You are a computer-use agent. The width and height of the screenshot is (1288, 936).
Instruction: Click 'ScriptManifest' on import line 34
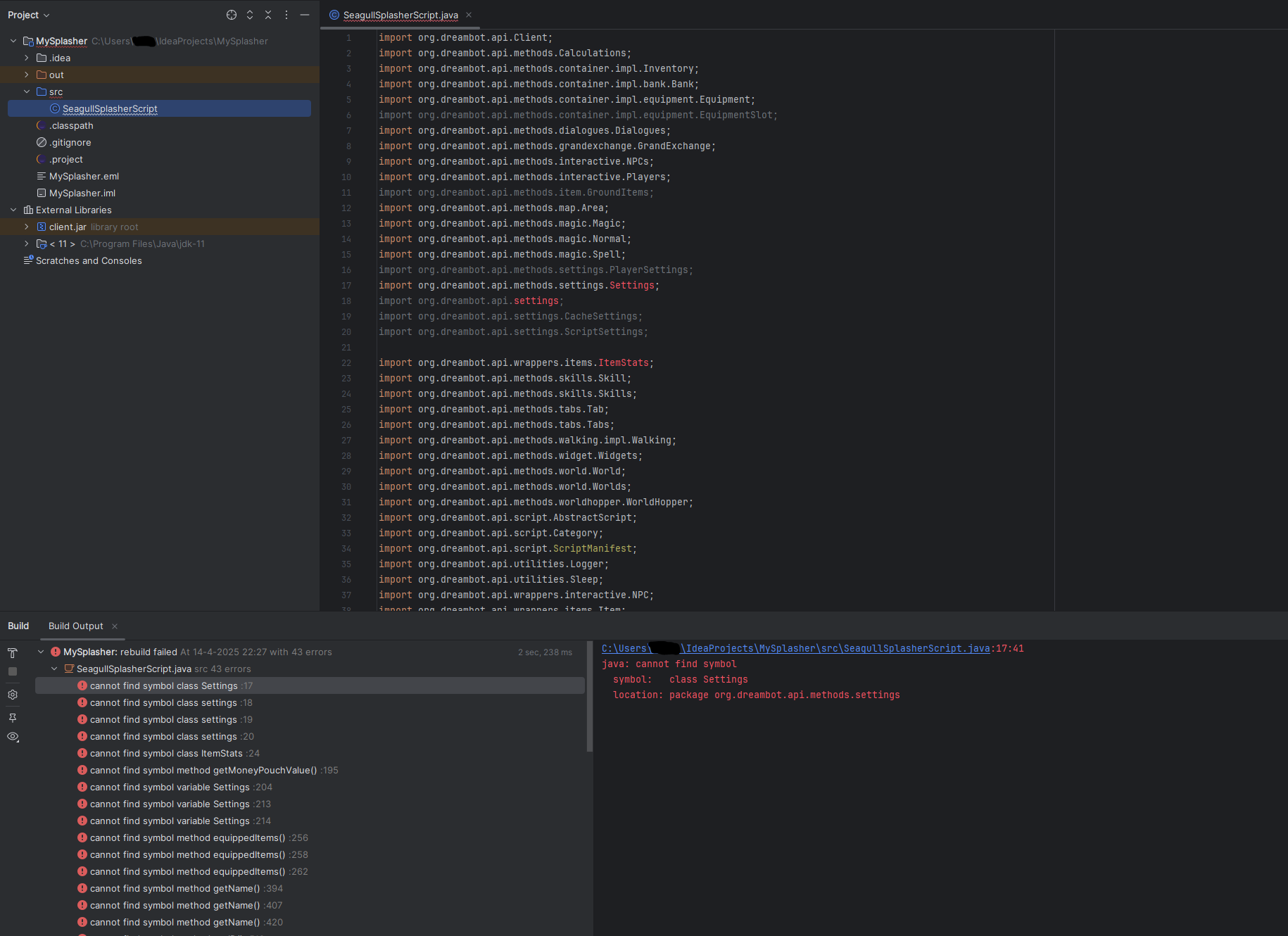pyautogui.click(x=593, y=548)
